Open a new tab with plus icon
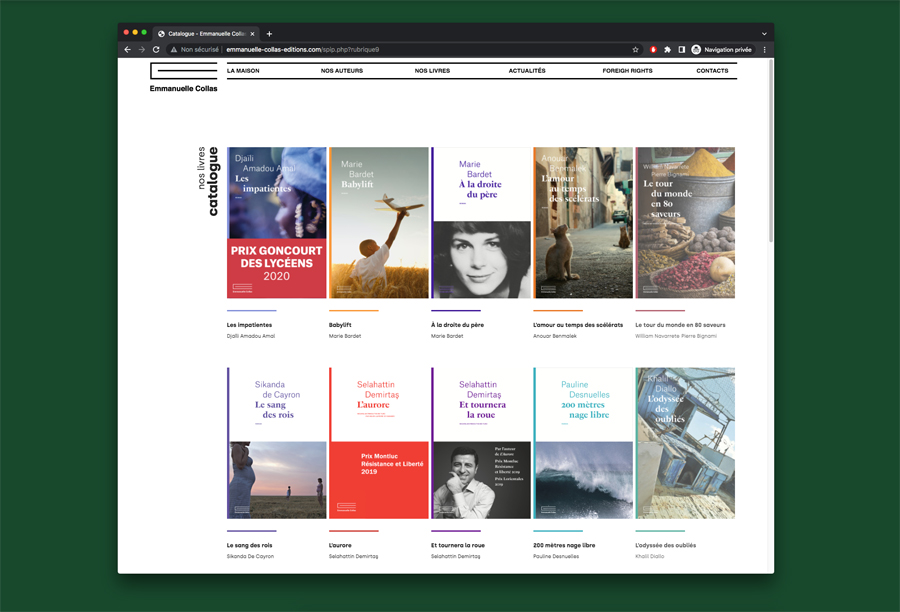Screen dimensions: 900x612 point(269,33)
